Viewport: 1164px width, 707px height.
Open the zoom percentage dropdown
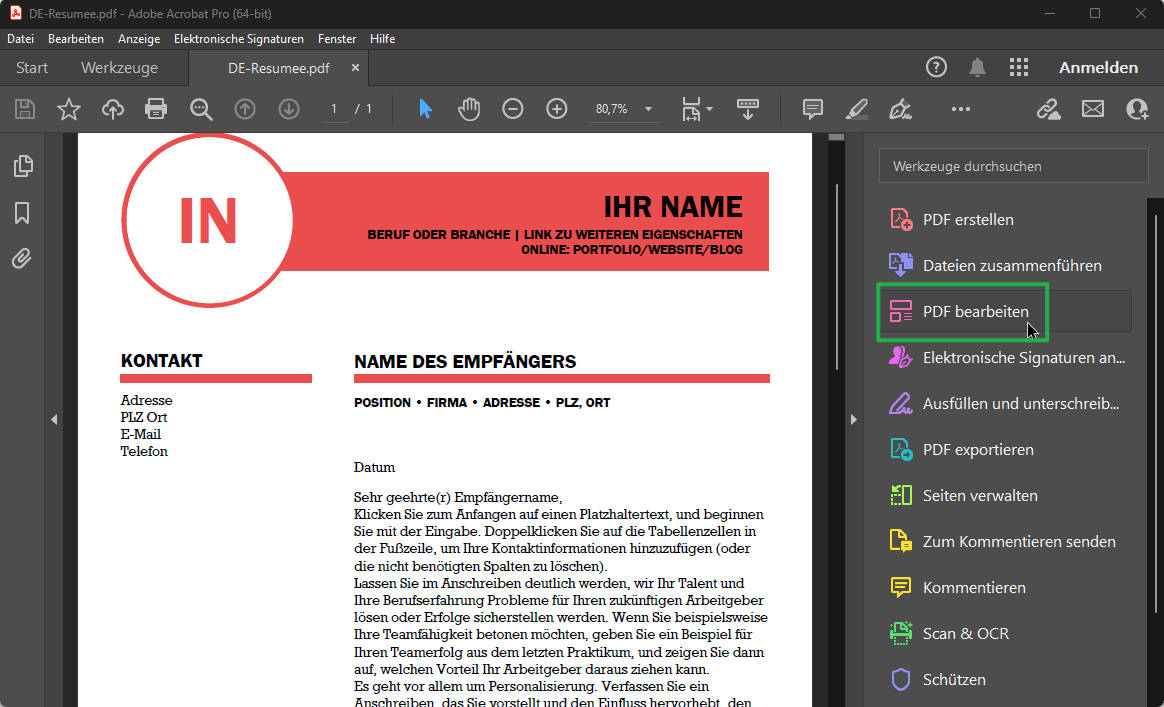click(648, 109)
